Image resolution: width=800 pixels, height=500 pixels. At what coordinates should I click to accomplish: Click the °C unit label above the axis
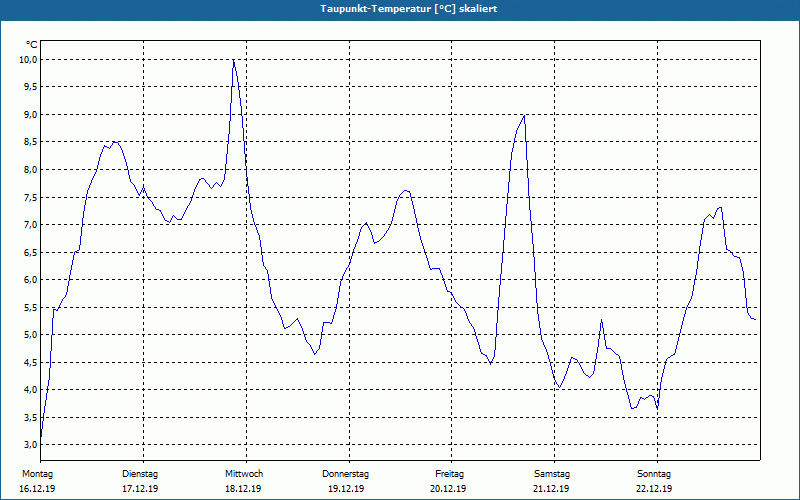click(x=32, y=45)
